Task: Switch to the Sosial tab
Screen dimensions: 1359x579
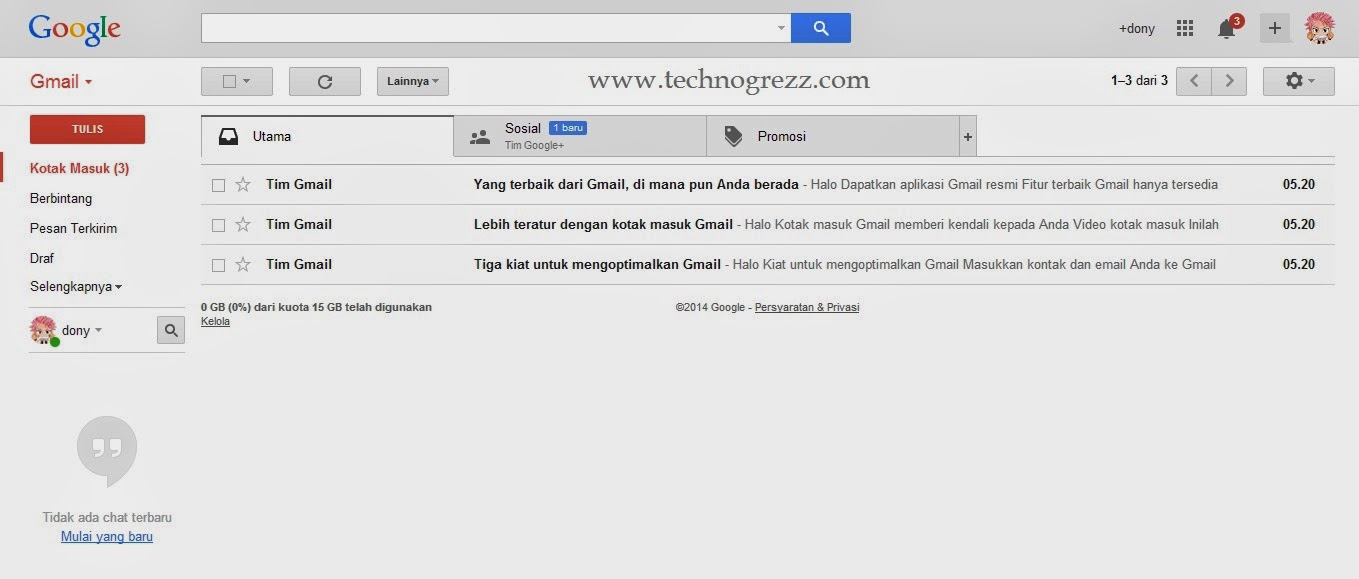Action: point(580,136)
